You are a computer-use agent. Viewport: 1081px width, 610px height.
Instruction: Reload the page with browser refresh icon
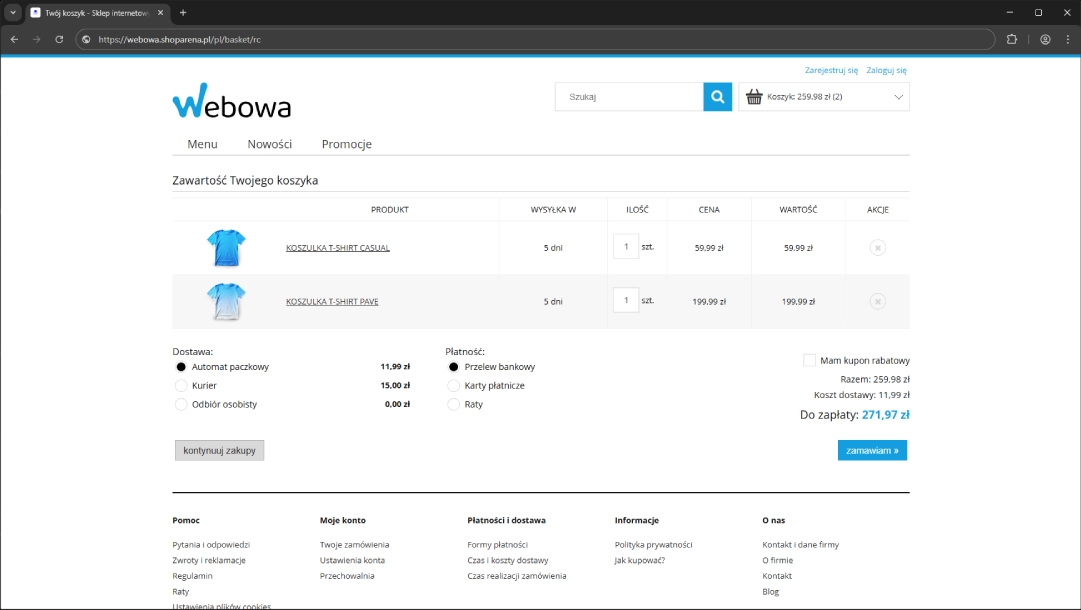[x=59, y=40]
